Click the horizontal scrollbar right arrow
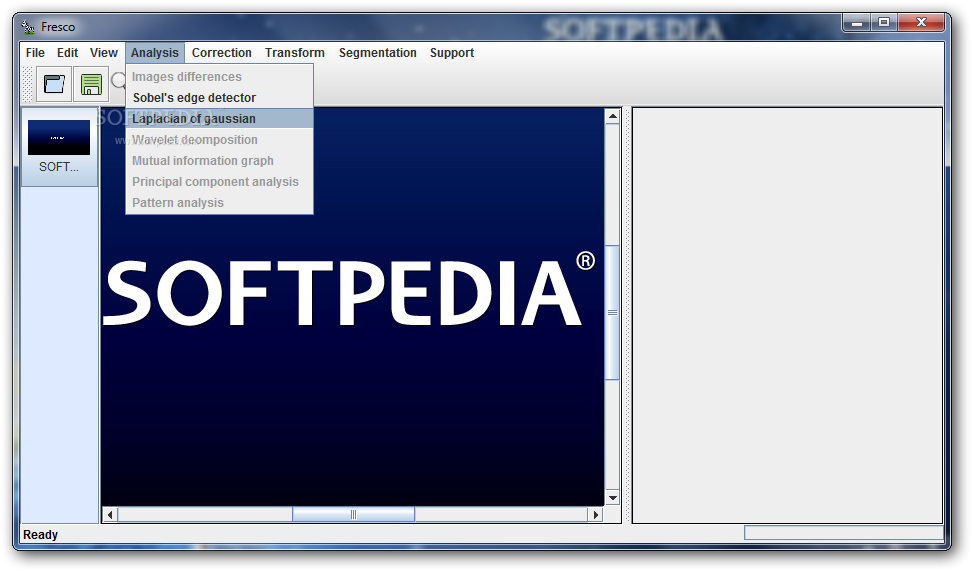Screen dimensions: 972x571 (x=596, y=515)
